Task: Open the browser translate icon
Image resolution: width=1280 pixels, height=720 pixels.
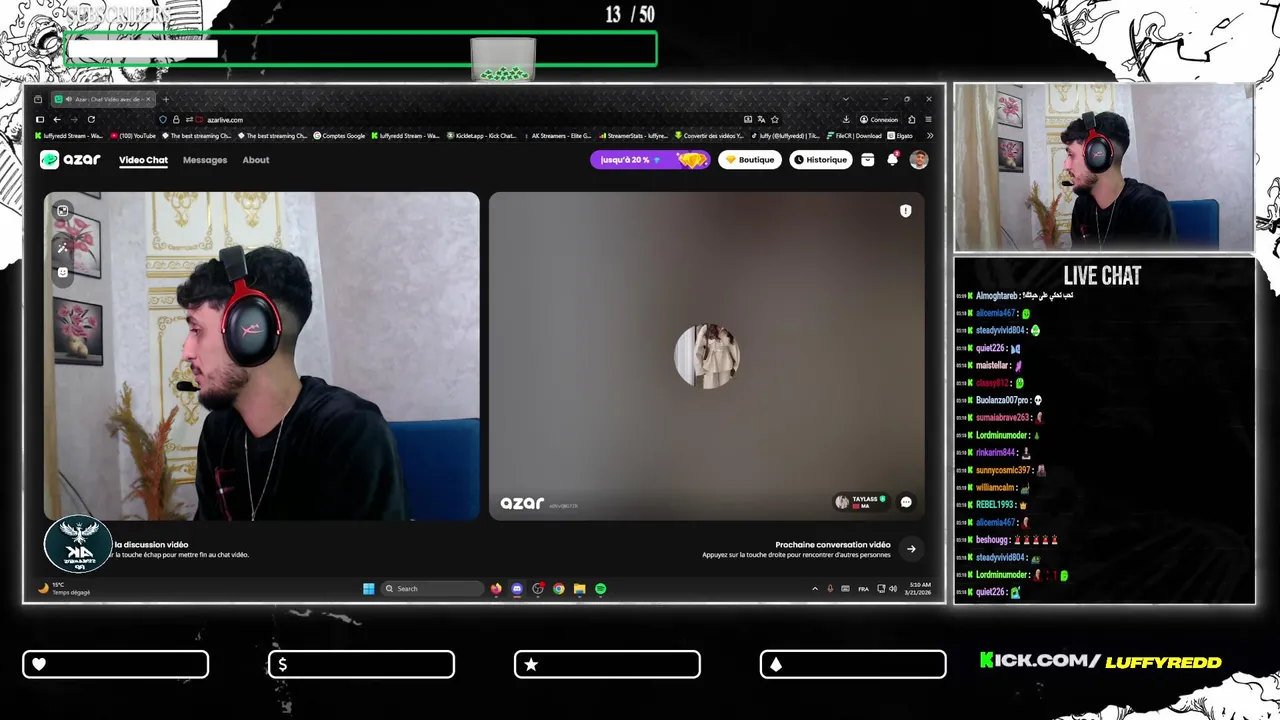Action: [x=761, y=120]
